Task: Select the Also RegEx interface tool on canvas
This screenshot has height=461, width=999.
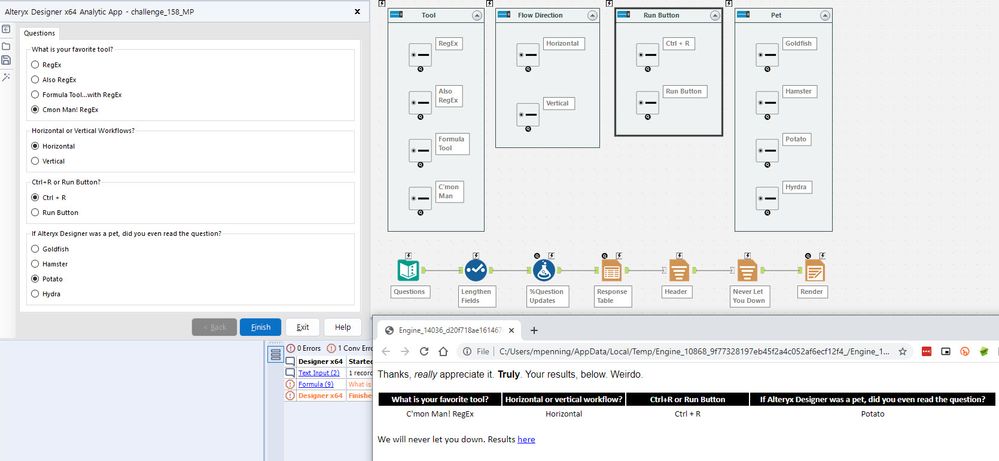Action: tap(420, 103)
